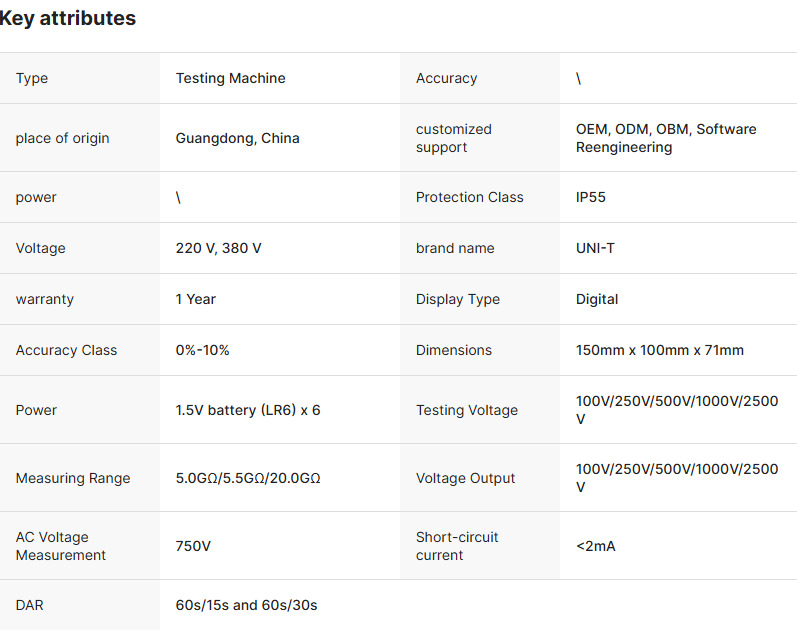797x630 pixels.
Task: Click the Protection Class label
Action: click(469, 197)
